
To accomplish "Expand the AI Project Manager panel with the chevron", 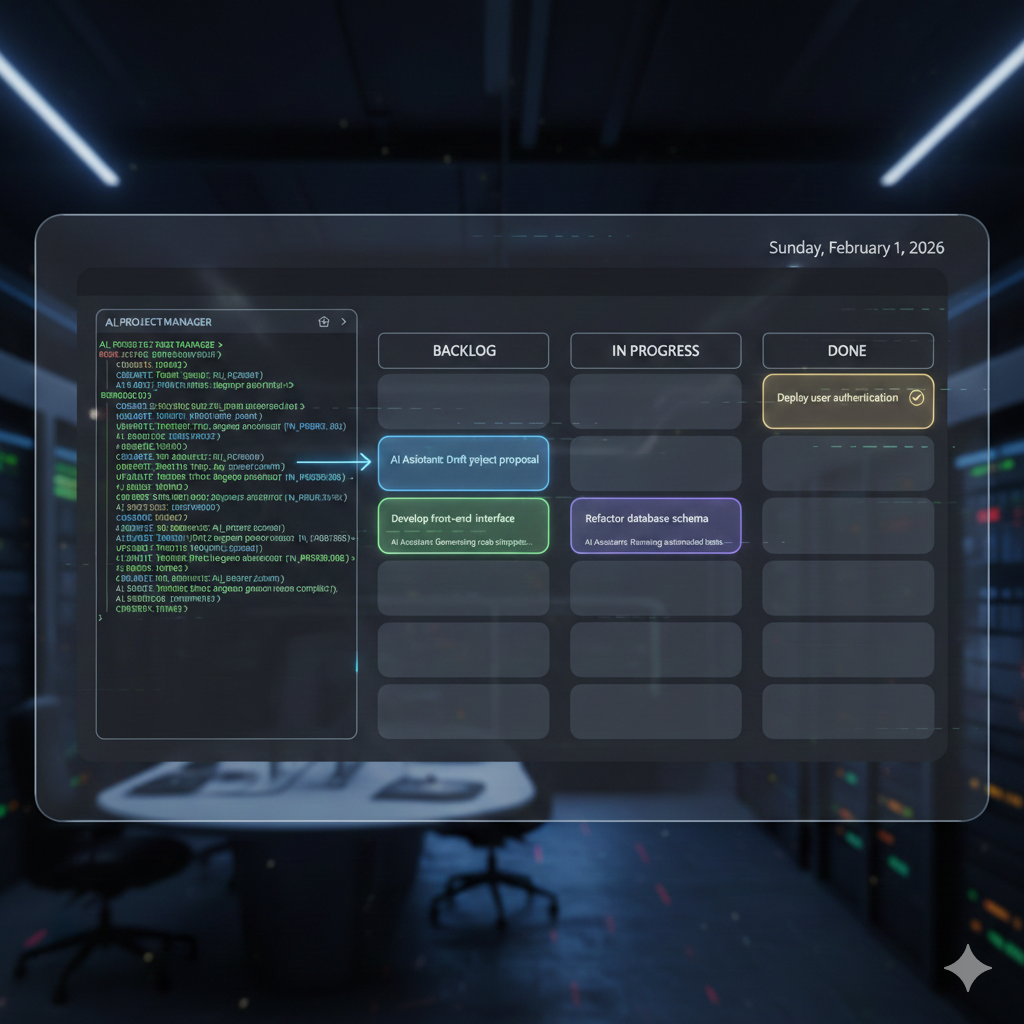I will click(344, 321).
